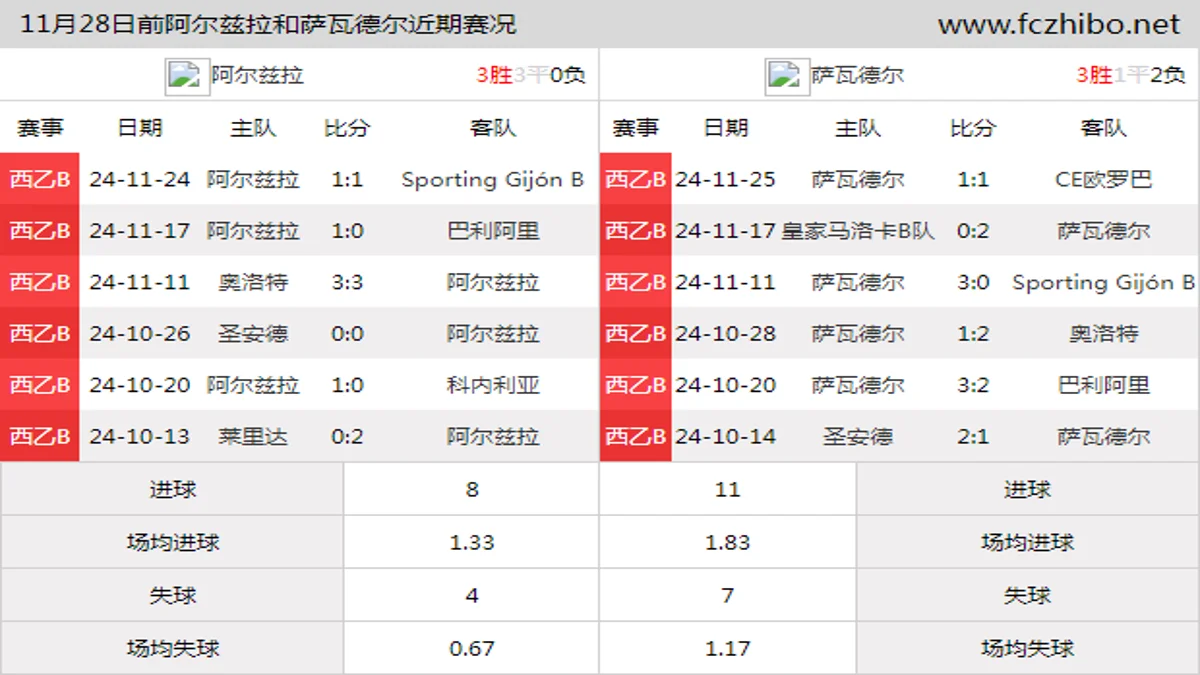This screenshot has width=1200, height=675.
Task: Select the date 24-10-28
Action: click(x=725, y=334)
